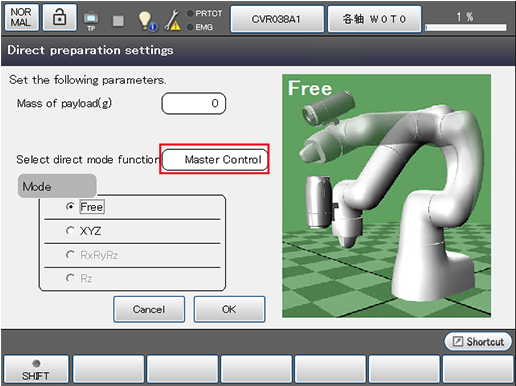
Task: Click the NORMAL status button
Action: click(x=22, y=17)
